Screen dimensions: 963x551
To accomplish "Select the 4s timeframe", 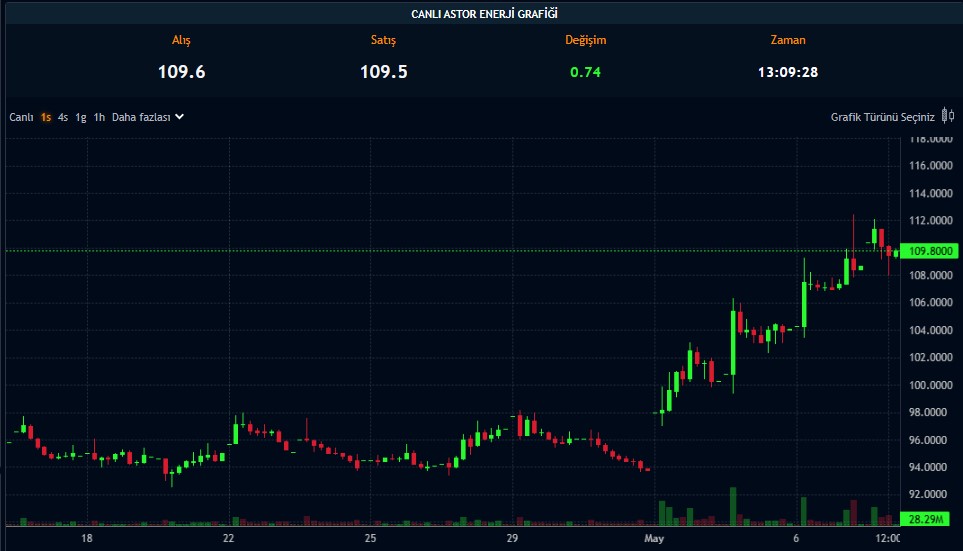I will coord(63,117).
